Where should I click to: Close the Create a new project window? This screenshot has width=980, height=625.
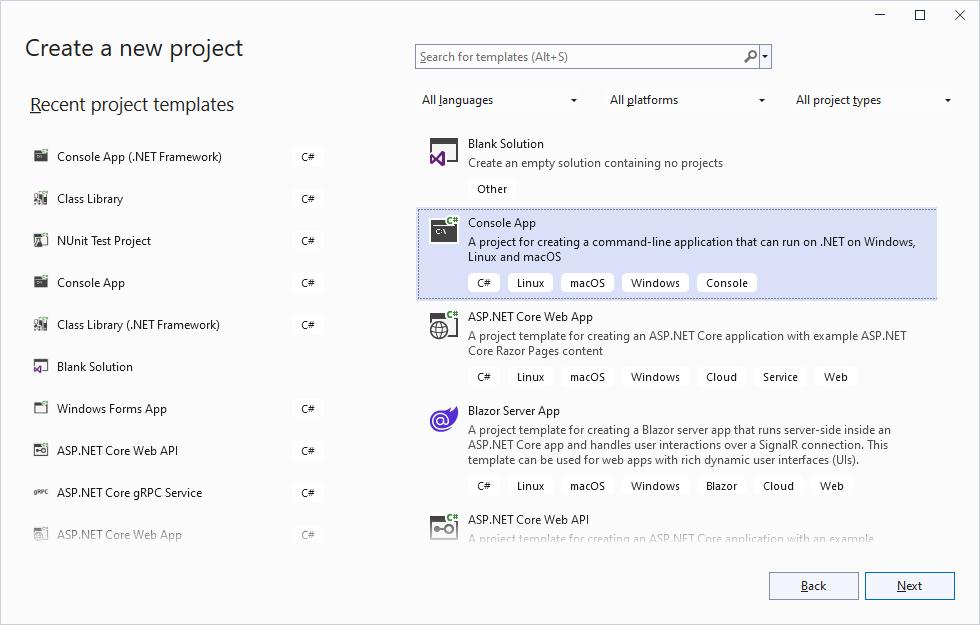960,15
